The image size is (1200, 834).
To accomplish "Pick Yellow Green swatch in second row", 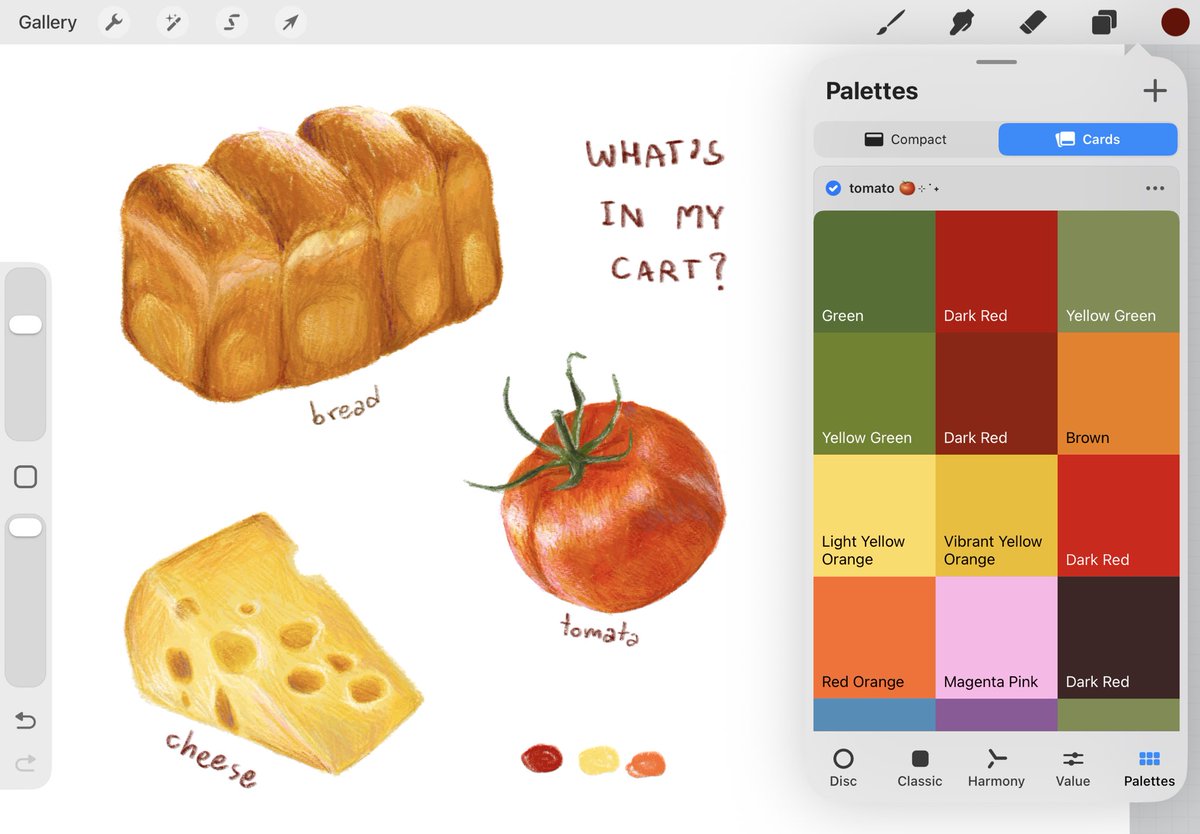I will [874, 393].
